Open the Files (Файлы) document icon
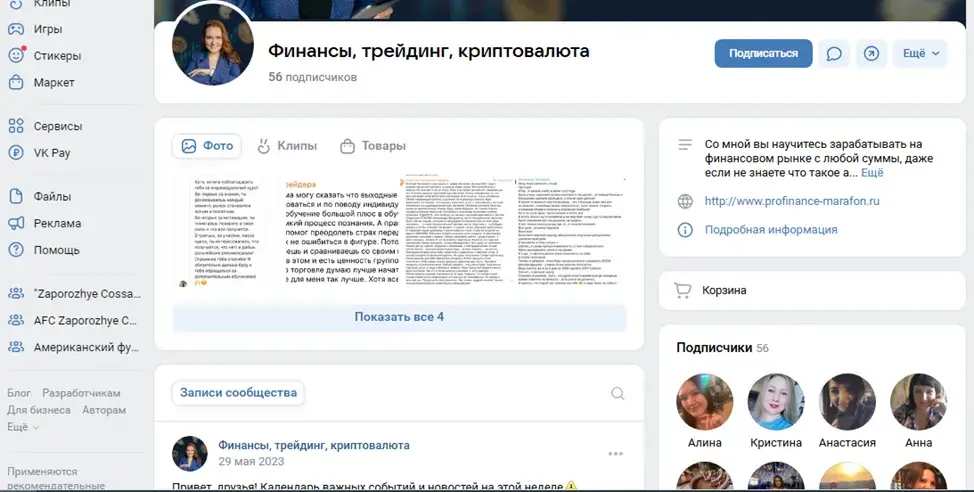 click(16, 196)
